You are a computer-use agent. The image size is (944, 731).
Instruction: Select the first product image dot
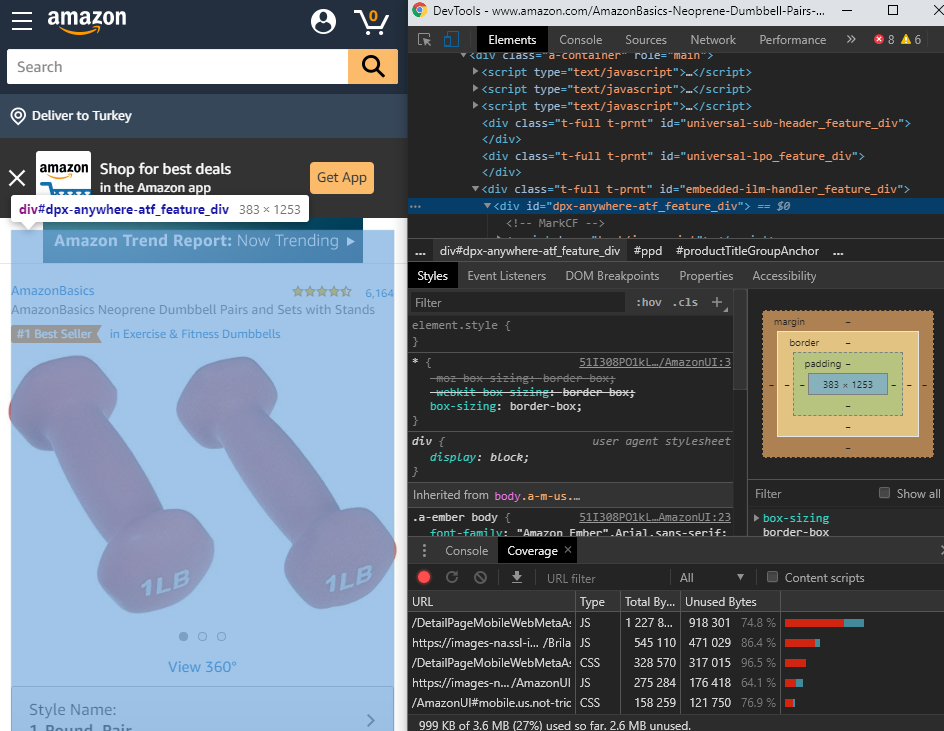(184, 636)
